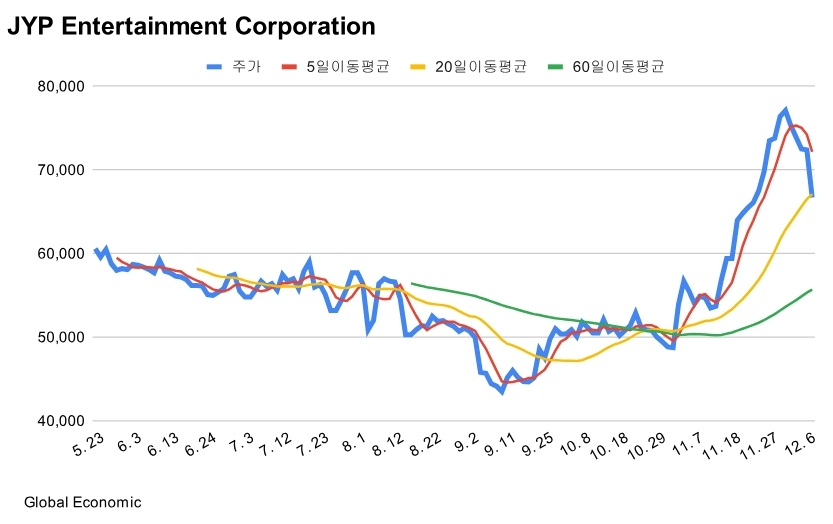Screen dimensions: 833x524
Task: Click the 40,000 y-axis label
Action: pos(61,421)
